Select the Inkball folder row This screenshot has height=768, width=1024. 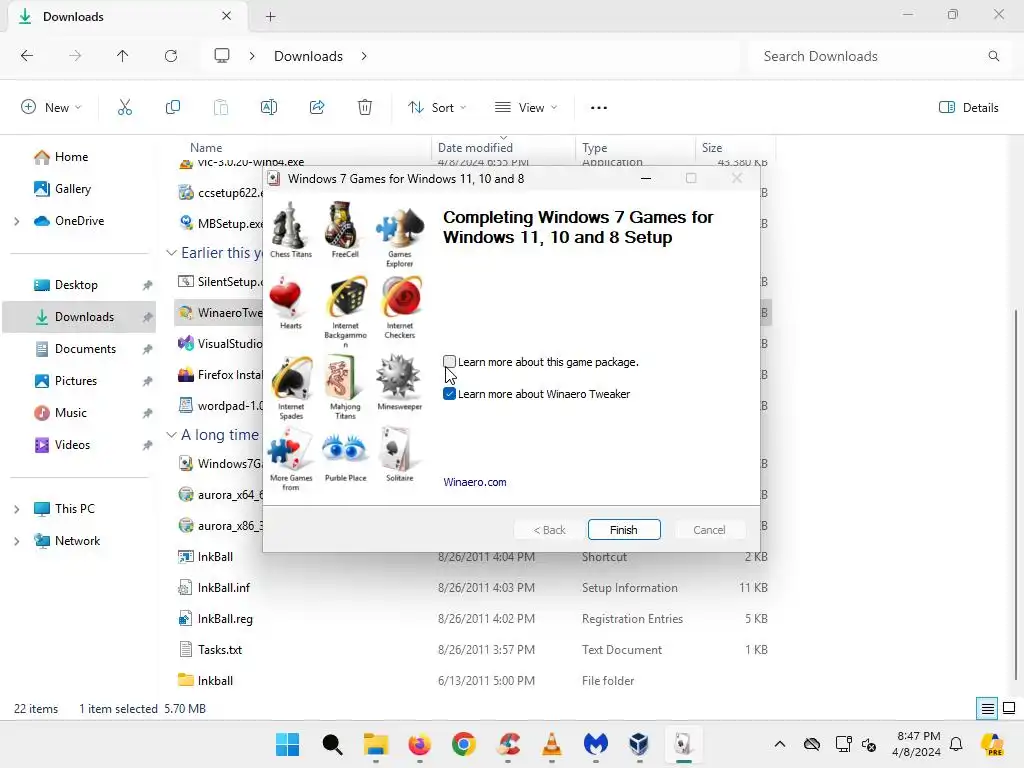point(473,680)
